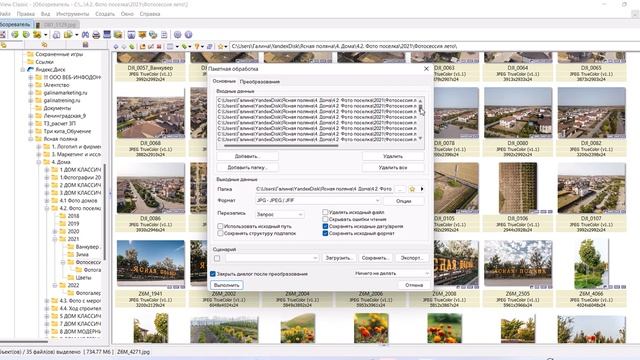640x360 pixels.
Task: Open settings via the round gear toolbar icon
Action: [178, 35]
